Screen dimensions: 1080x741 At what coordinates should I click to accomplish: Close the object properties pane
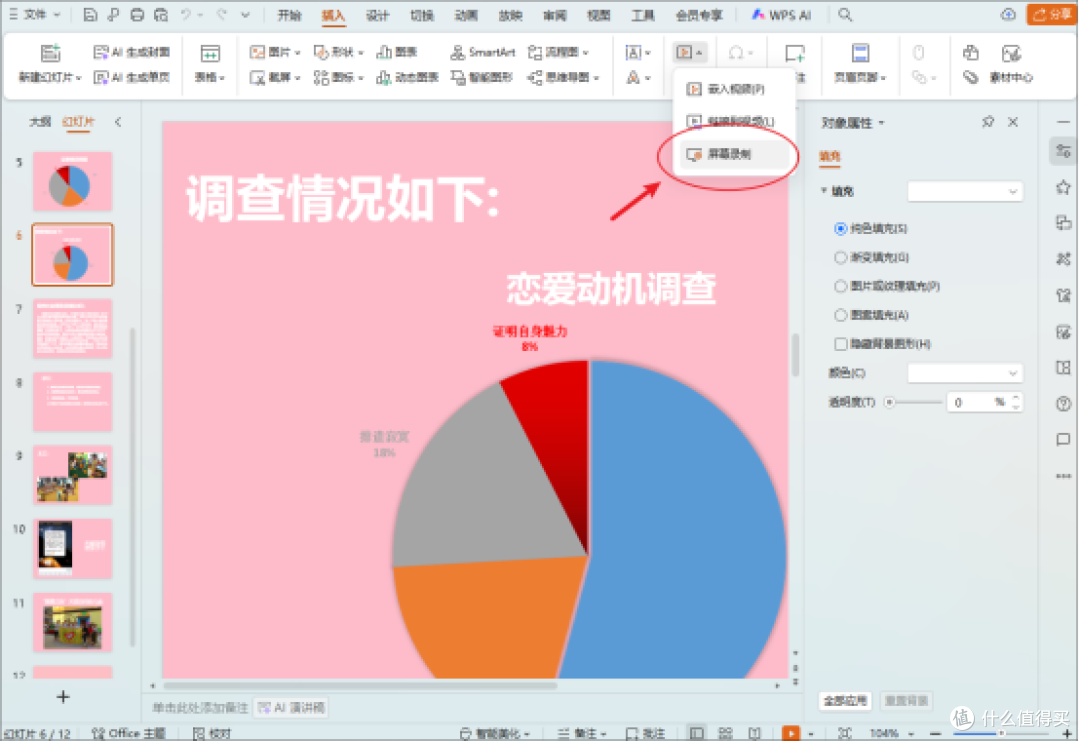click(x=1012, y=122)
